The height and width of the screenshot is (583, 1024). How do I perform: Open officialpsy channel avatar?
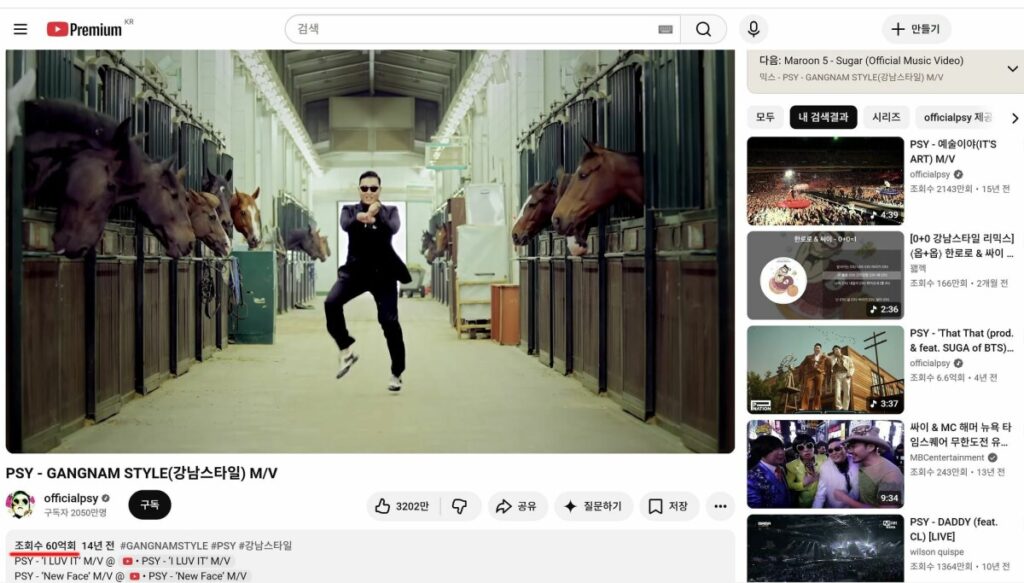(x=20, y=505)
